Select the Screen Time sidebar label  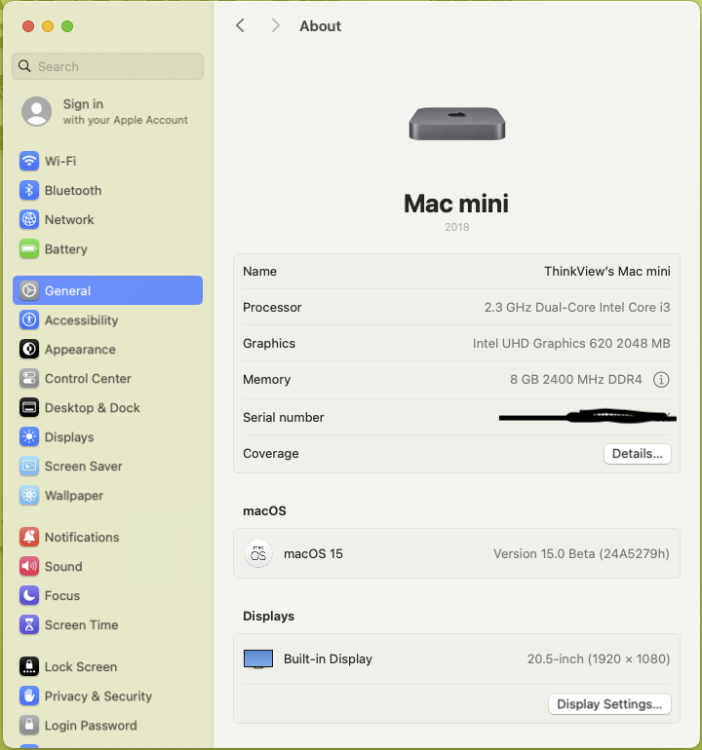81,625
